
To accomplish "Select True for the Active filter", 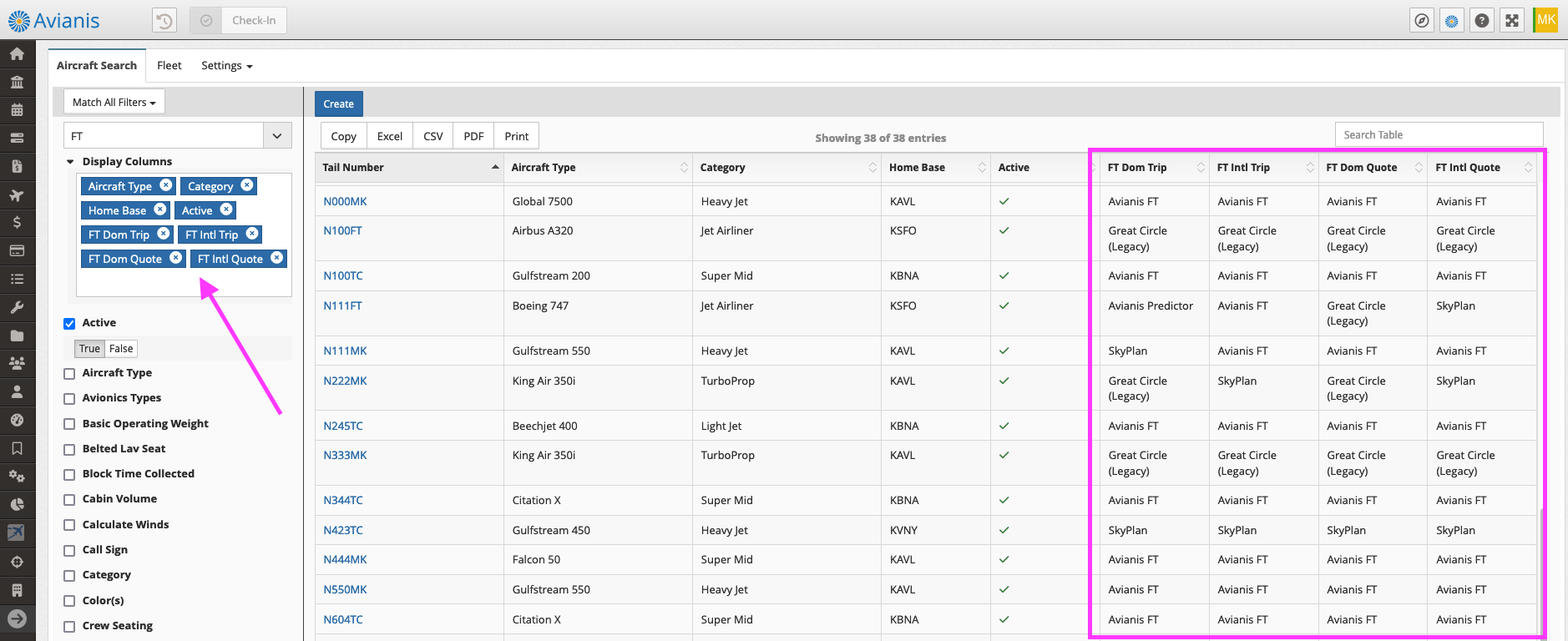I will click(x=89, y=349).
